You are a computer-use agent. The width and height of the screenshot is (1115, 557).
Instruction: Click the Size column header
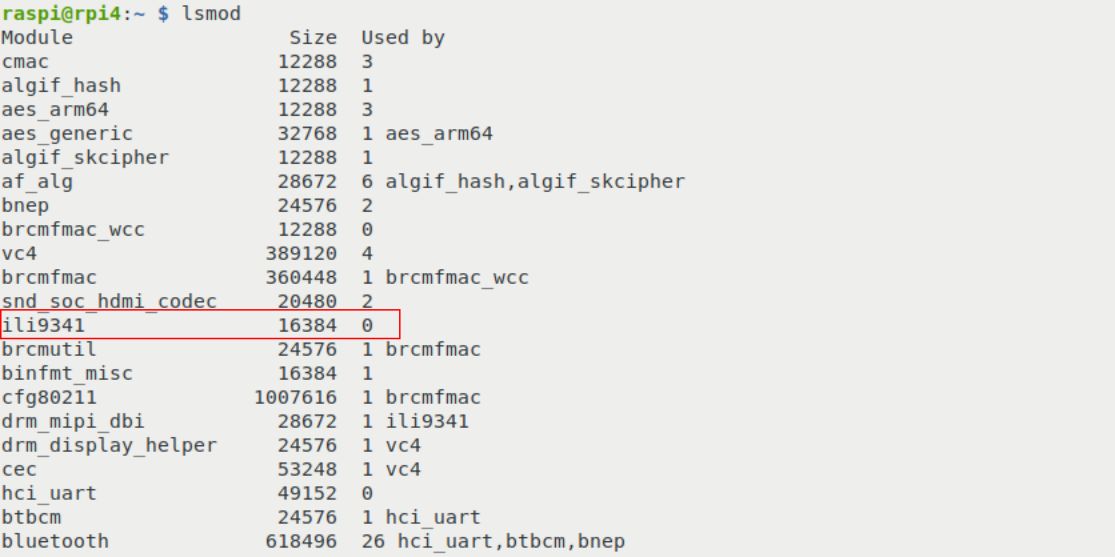click(313, 38)
